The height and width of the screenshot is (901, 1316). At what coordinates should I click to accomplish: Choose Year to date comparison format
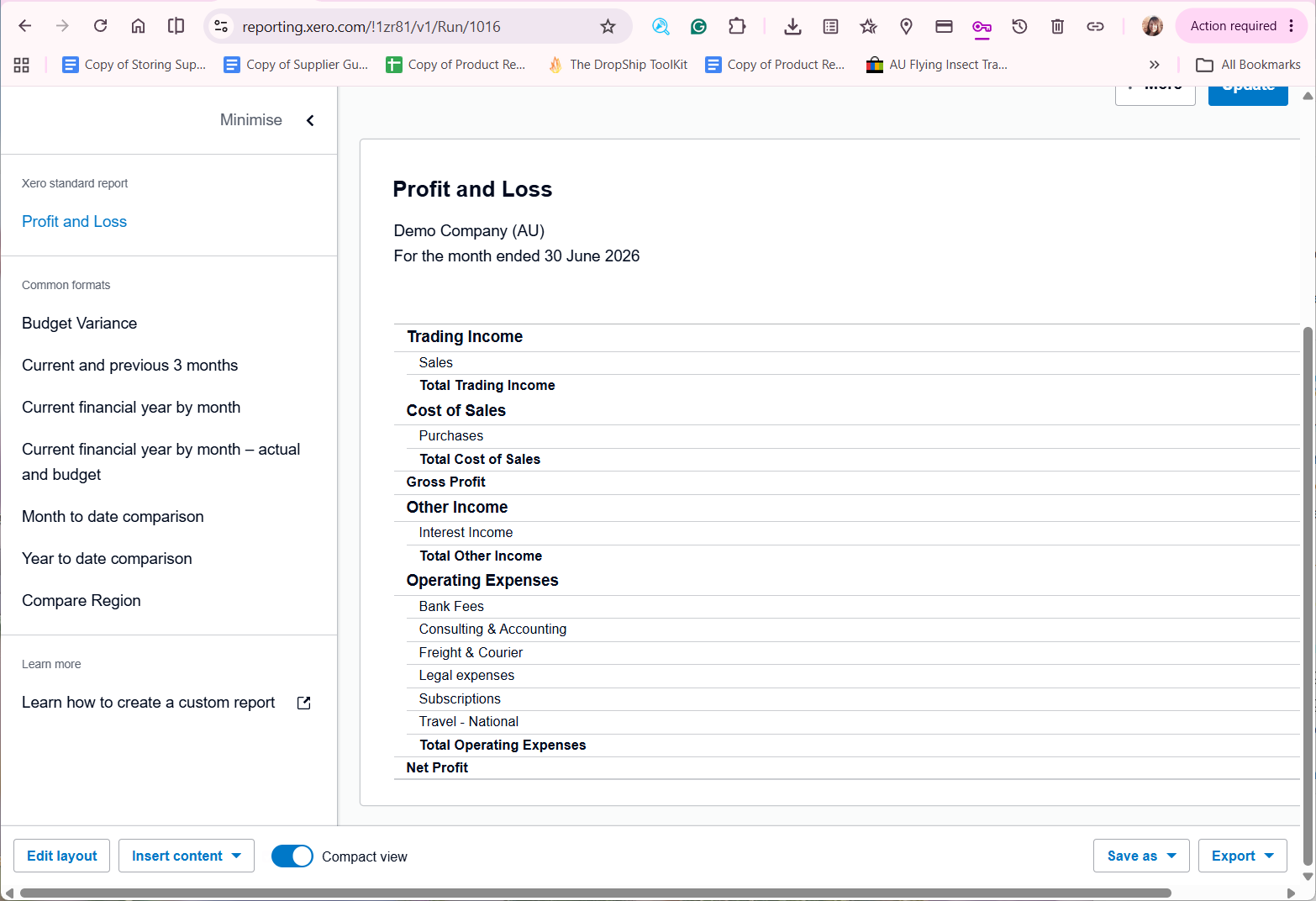point(107,558)
